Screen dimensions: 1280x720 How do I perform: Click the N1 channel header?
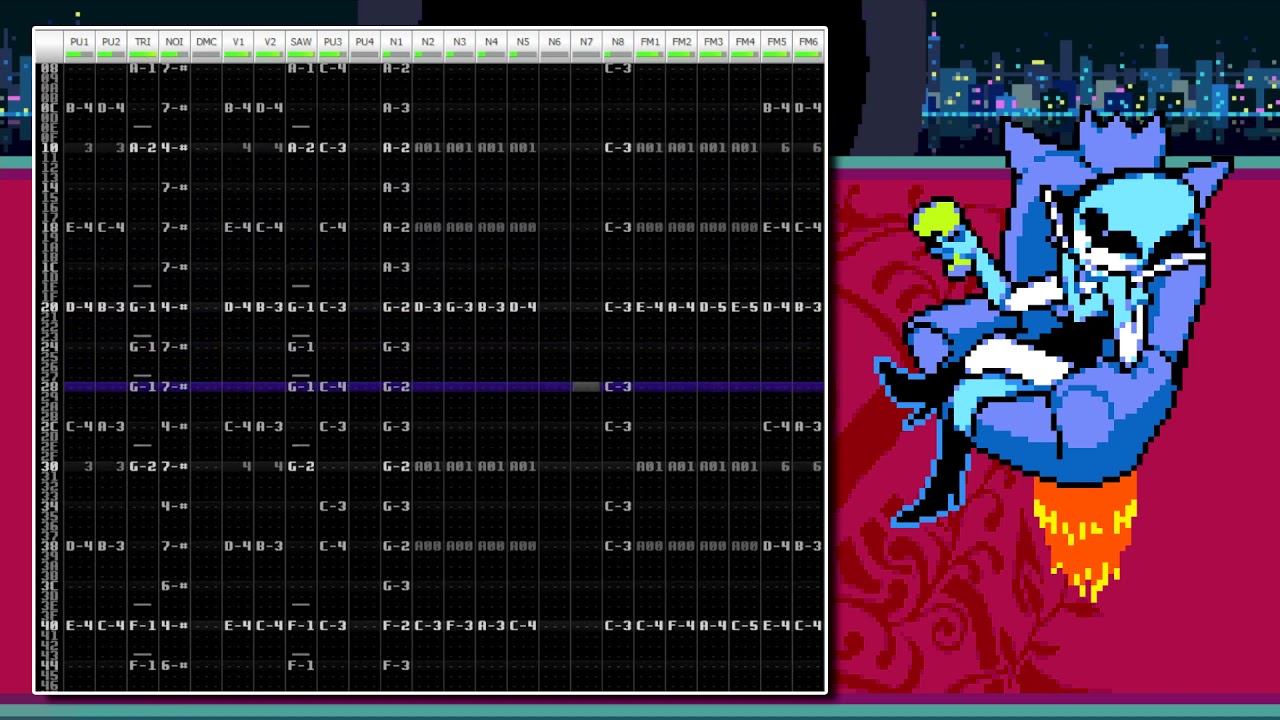(x=396, y=46)
